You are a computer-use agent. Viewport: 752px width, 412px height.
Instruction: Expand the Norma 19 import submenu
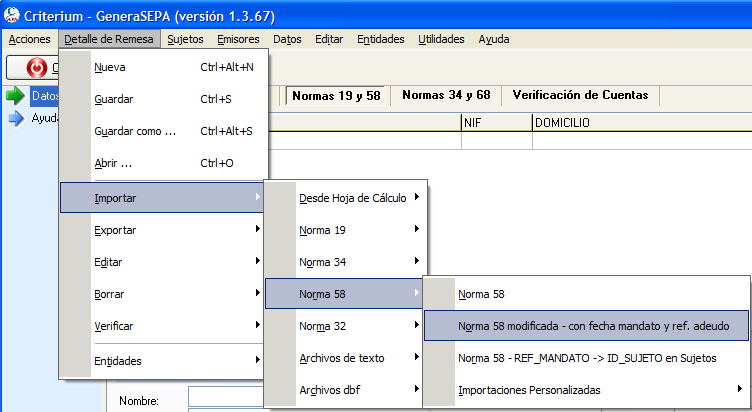coord(345,230)
